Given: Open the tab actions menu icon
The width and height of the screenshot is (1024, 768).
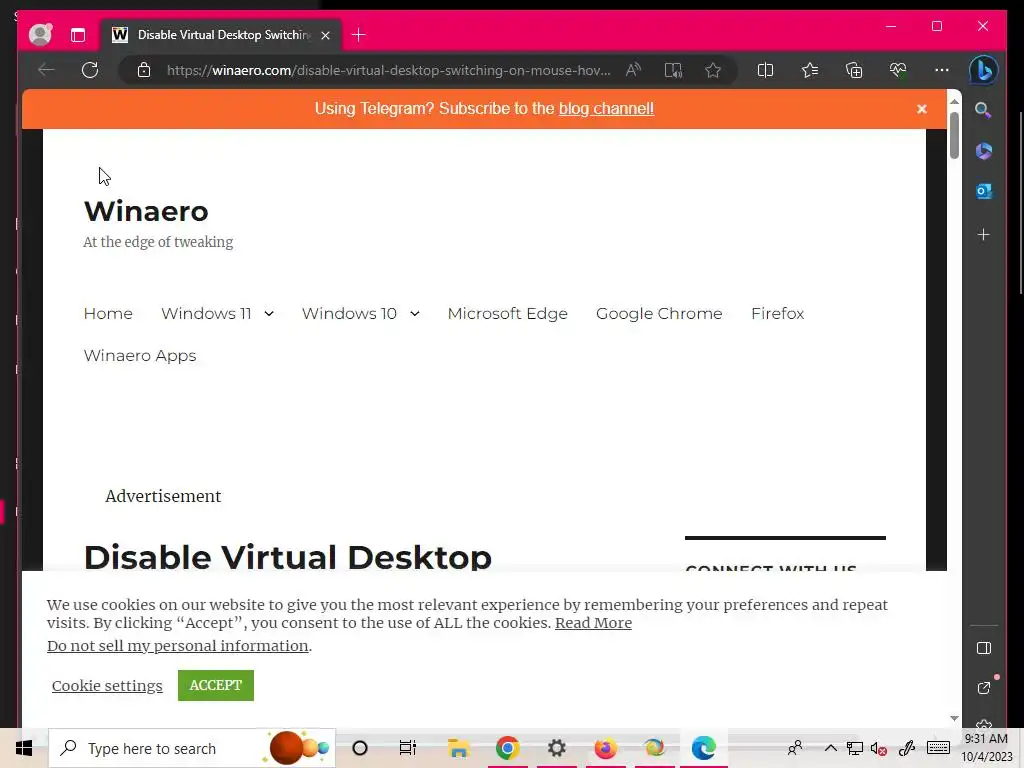Looking at the screenshot, I should tap(78, 35).
